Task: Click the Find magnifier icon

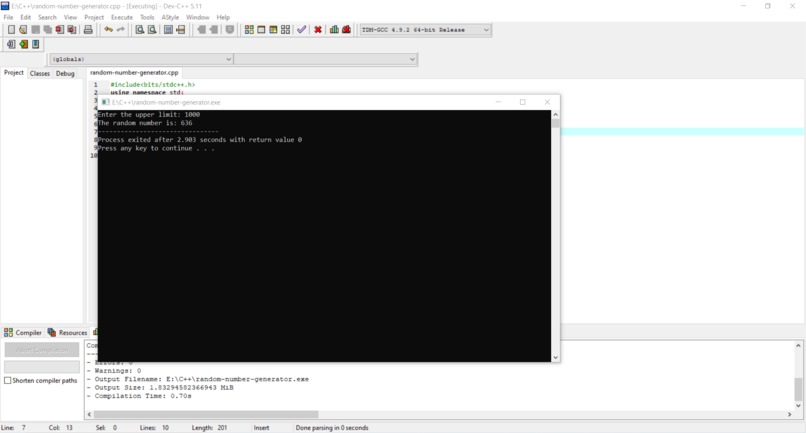Action: click(x=139, y=30)
